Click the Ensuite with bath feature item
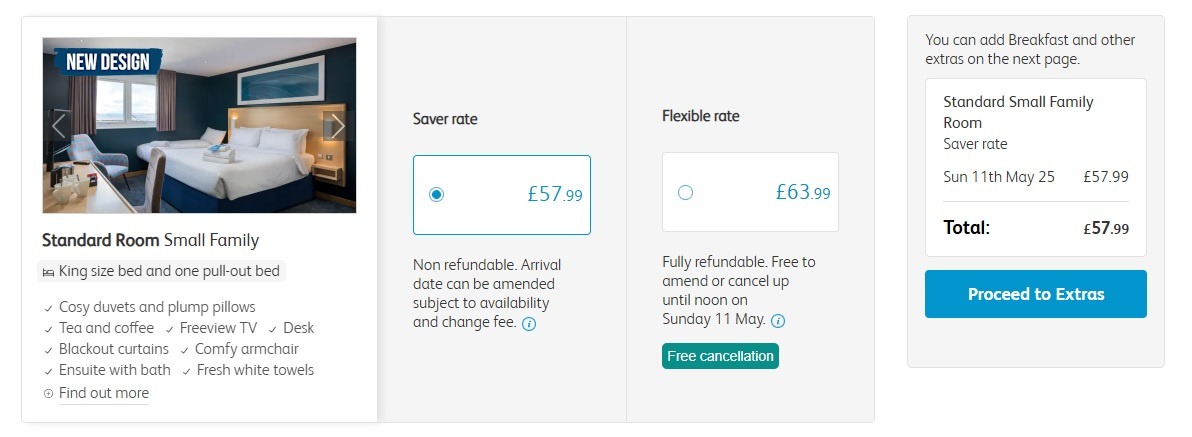The height and width of the screenshot is (437, 1192). 114,370
